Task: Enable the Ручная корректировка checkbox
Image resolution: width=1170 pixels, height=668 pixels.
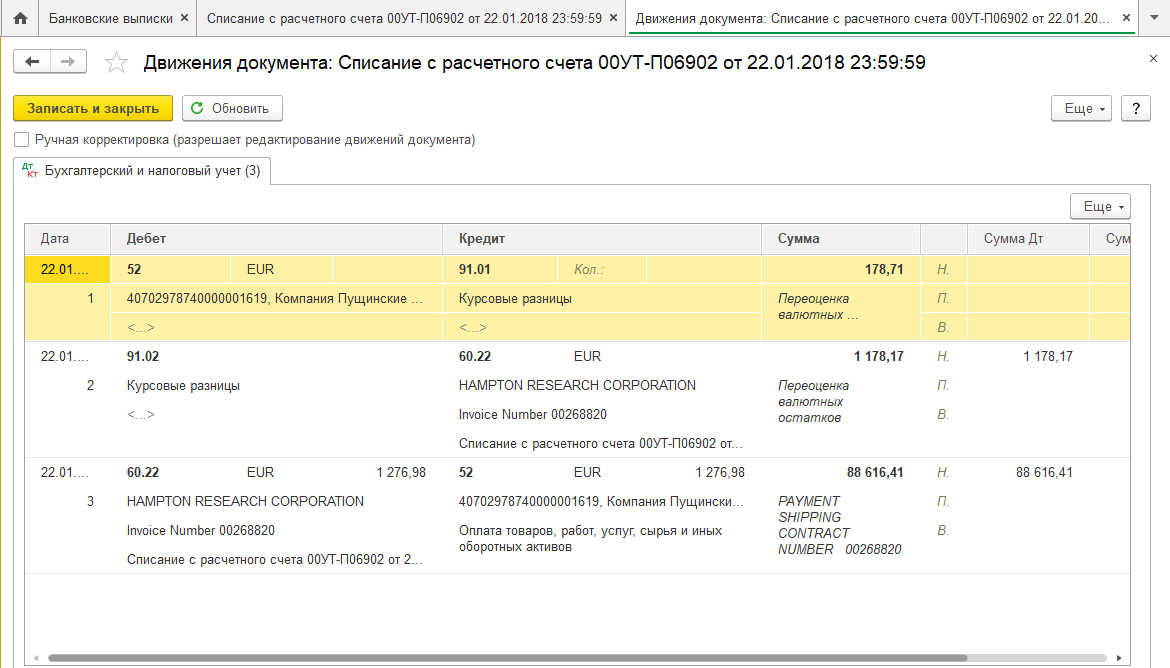Action: [22, 140]
